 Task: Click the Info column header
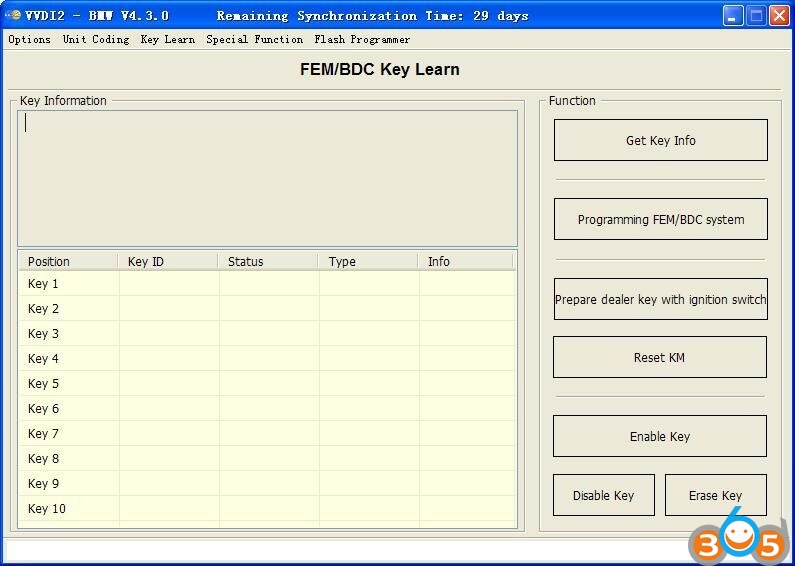coord(465,262)
